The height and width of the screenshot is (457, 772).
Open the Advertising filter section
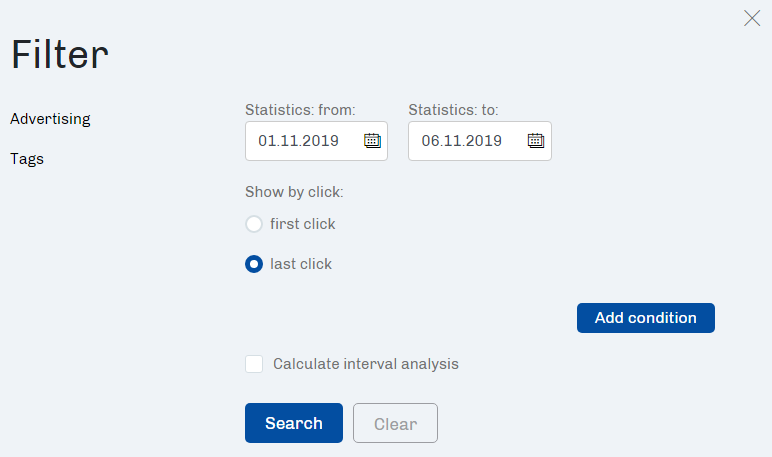[x=50, y=119]
